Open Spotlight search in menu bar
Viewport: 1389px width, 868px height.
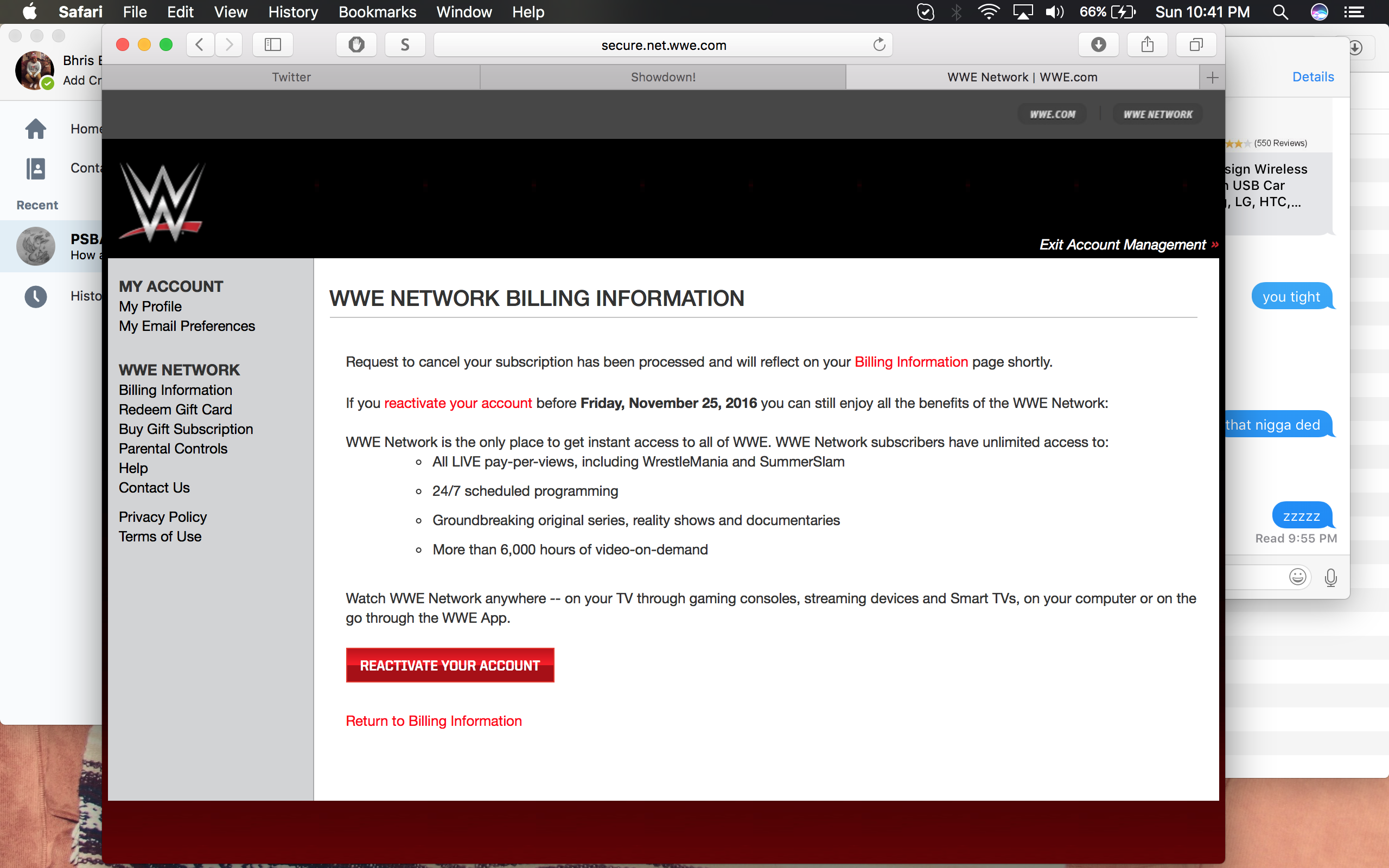(x=1280, y=12)
